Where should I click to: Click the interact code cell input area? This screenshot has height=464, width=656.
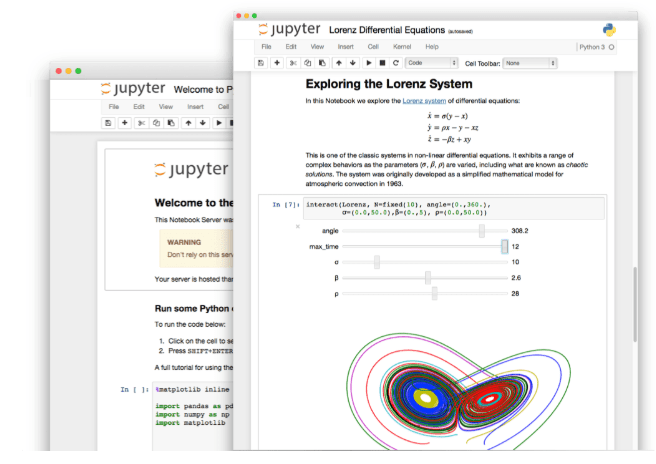[454, 208]
